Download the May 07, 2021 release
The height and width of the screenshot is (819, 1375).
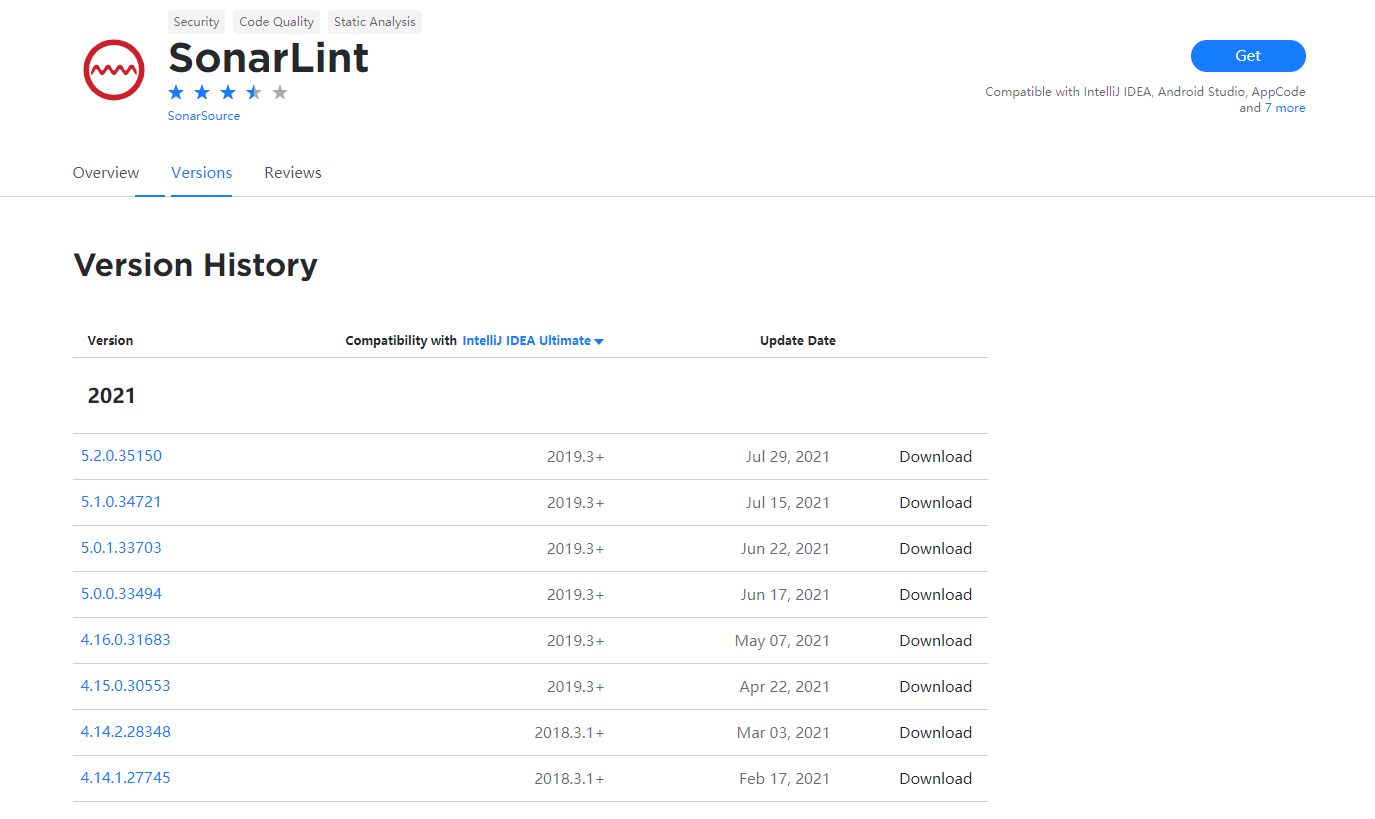tap(935, 641)
